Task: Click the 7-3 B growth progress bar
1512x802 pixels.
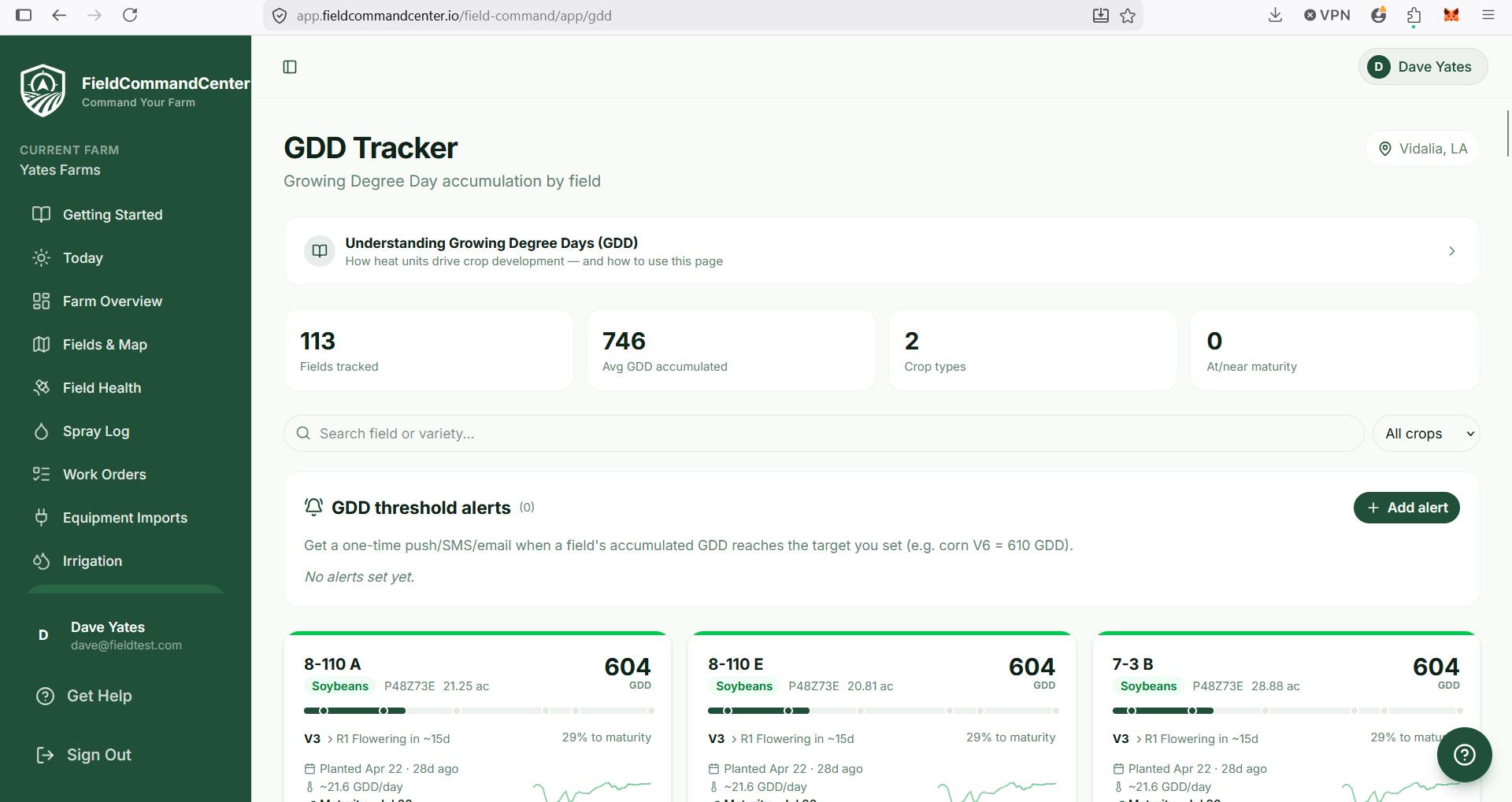Action: [x=1287, y=711]
